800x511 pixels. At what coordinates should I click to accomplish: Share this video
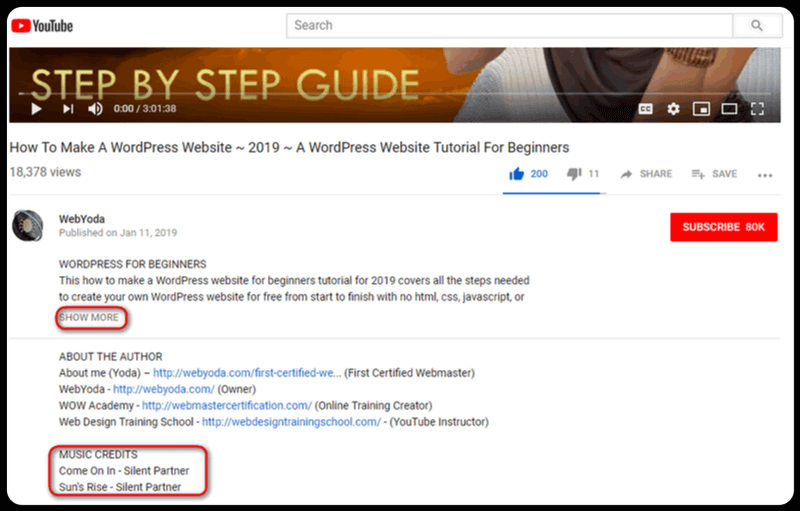[646, 174]
